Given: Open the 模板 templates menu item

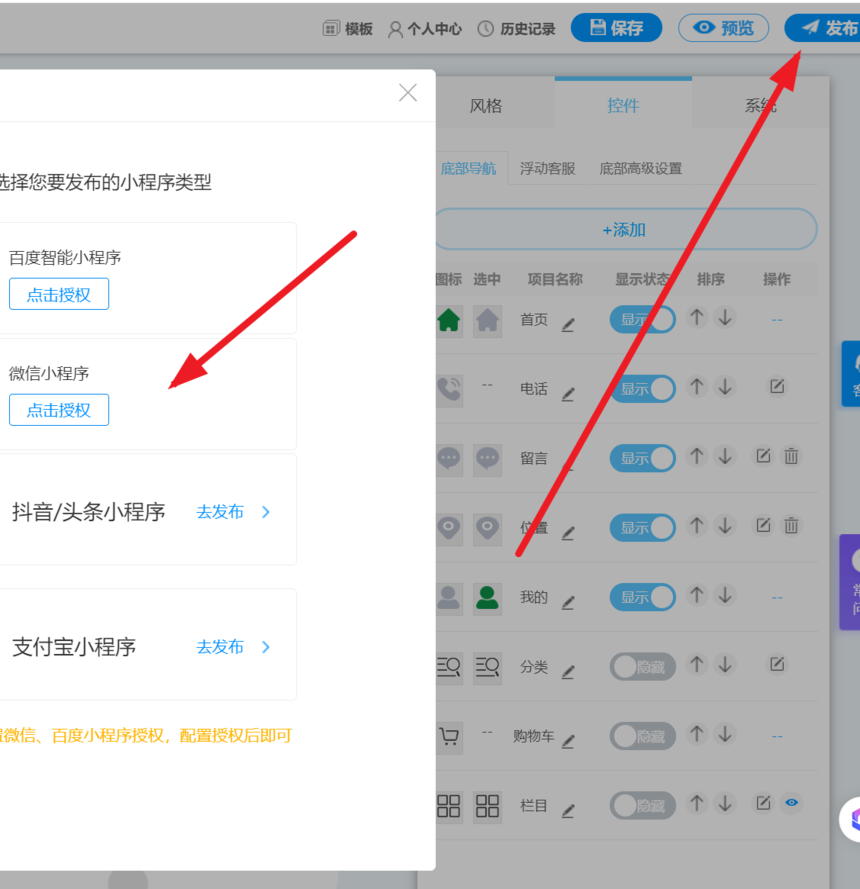Looking at the screenshot, I should pyautogui.click(x=348, y=29).
